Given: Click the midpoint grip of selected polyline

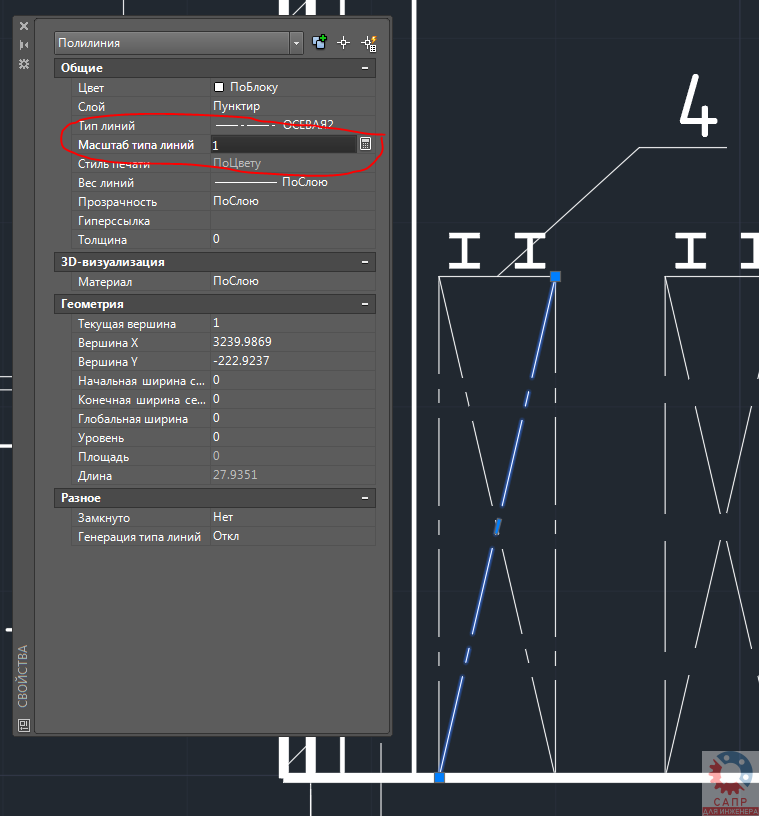Looking at the screenshot, I should coord(498,527).
